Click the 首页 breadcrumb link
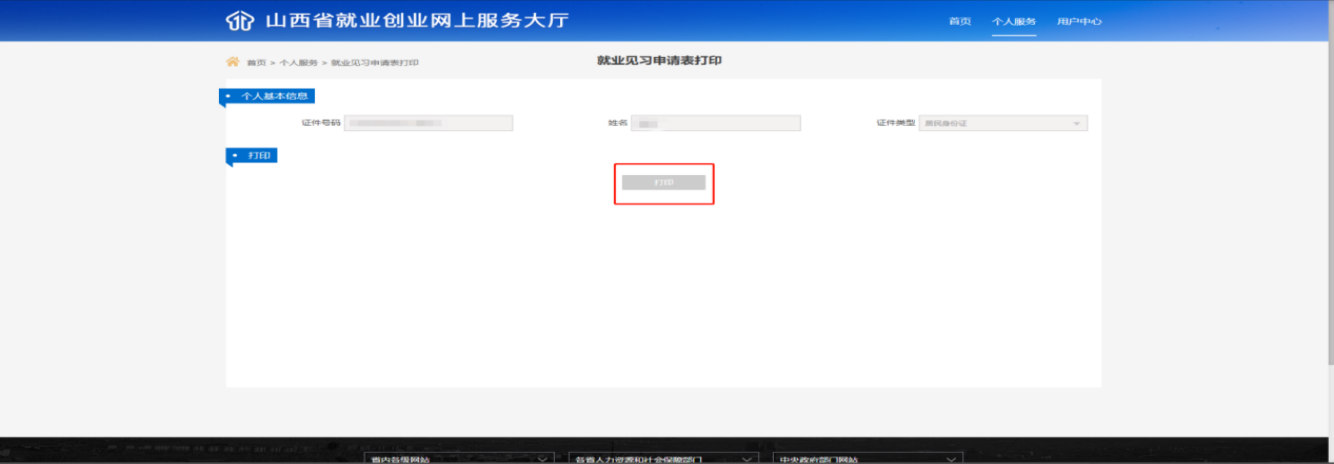1334x464 pixels. [256, 63]
